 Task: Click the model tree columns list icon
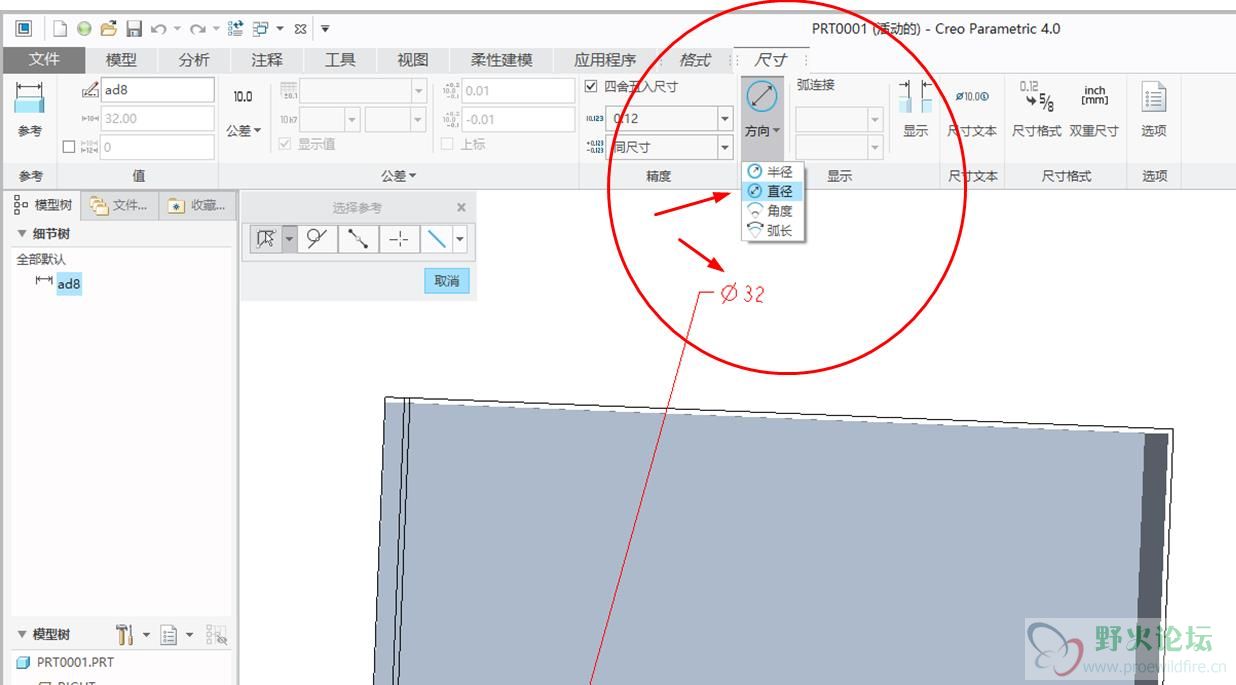pyautogui.click(x=169, y=634)
